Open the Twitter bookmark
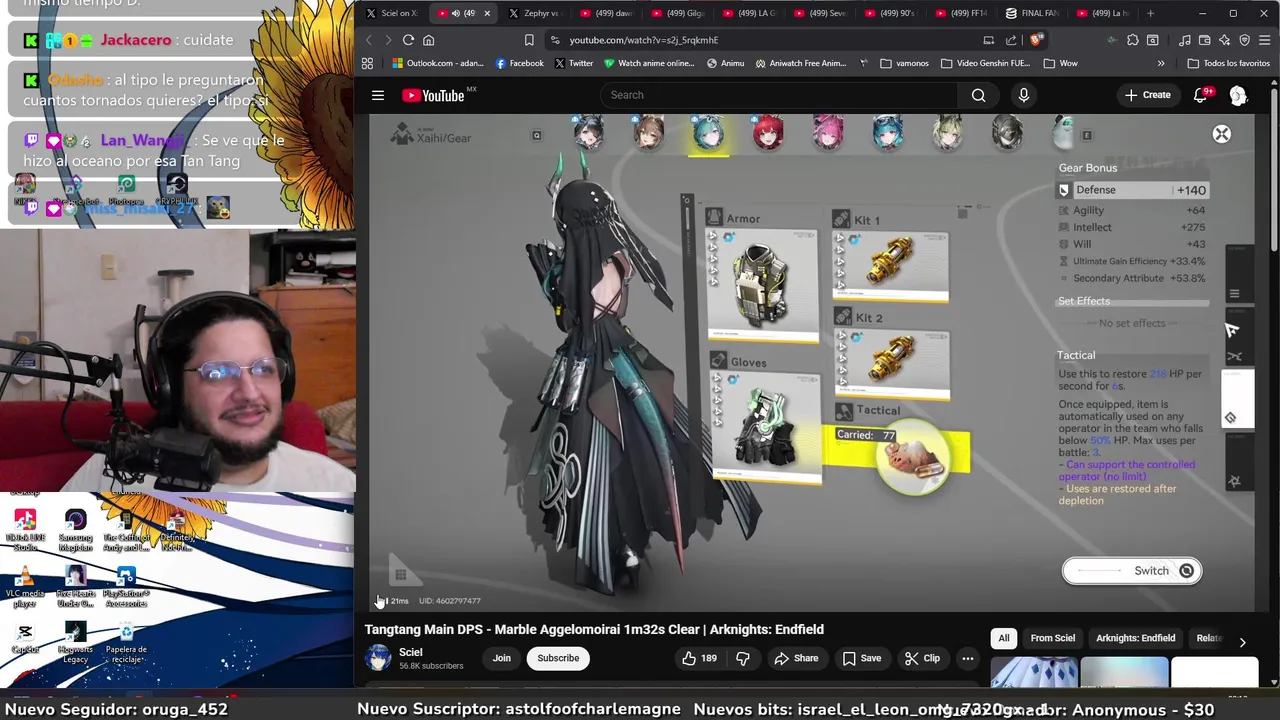This screenshot has width=1280, height=720. [x=573, y=63]
